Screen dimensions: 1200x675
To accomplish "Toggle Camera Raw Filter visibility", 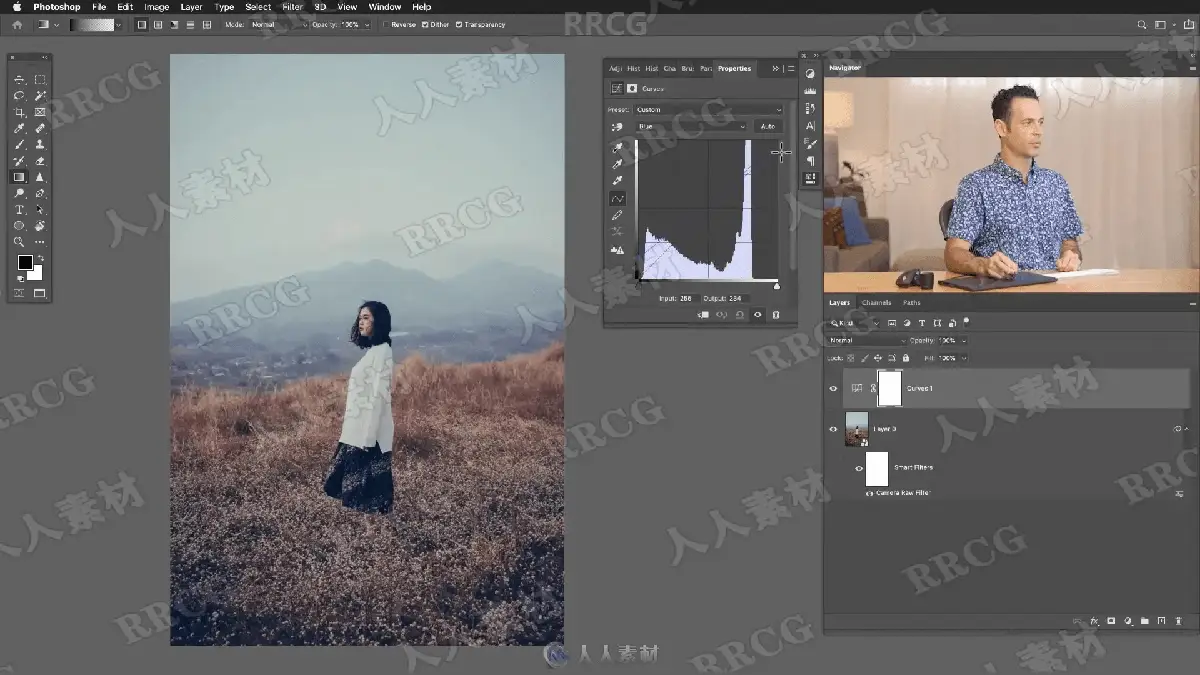I will [870, 493].
